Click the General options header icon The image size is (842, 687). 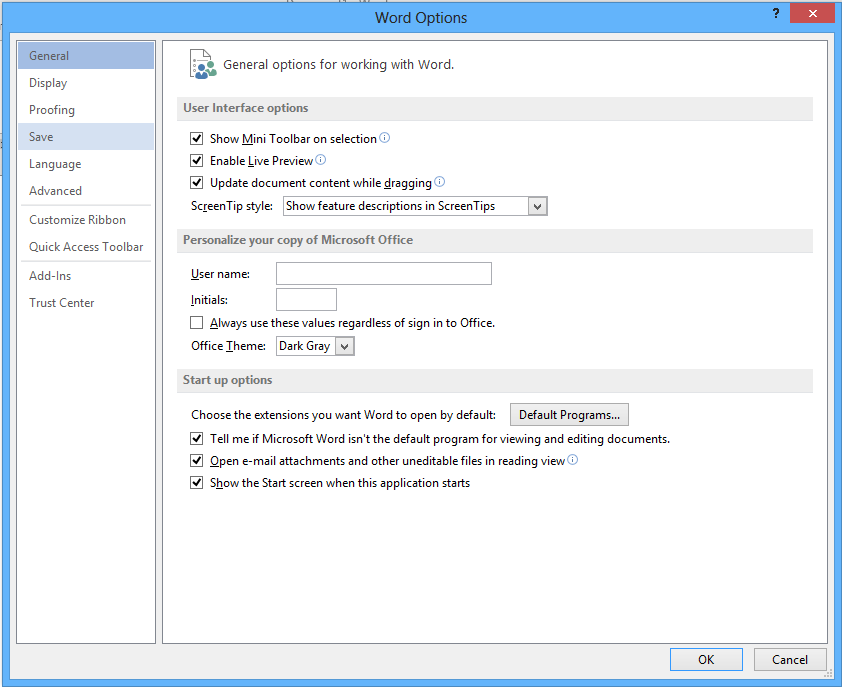[x=203, y=64]
